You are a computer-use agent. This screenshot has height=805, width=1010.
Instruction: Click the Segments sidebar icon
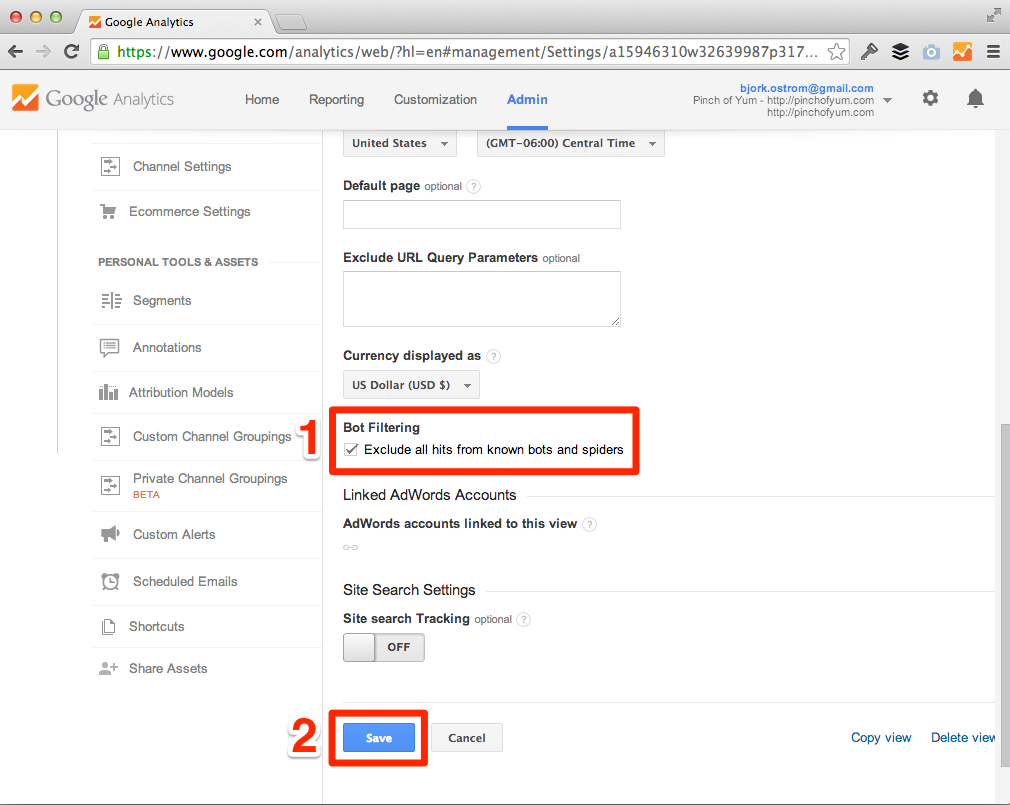(x=111, y=301)
